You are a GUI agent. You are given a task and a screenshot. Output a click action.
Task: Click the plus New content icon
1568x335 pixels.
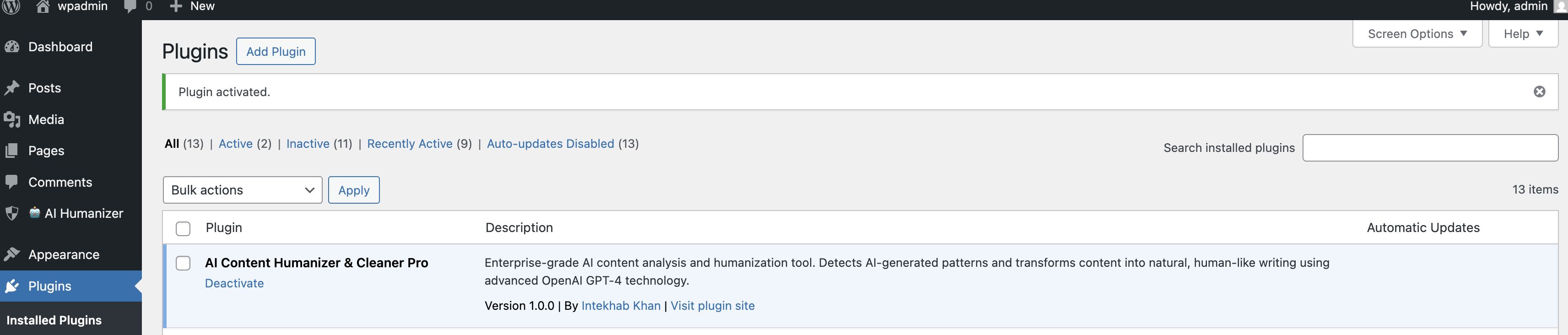coord(176,6)
